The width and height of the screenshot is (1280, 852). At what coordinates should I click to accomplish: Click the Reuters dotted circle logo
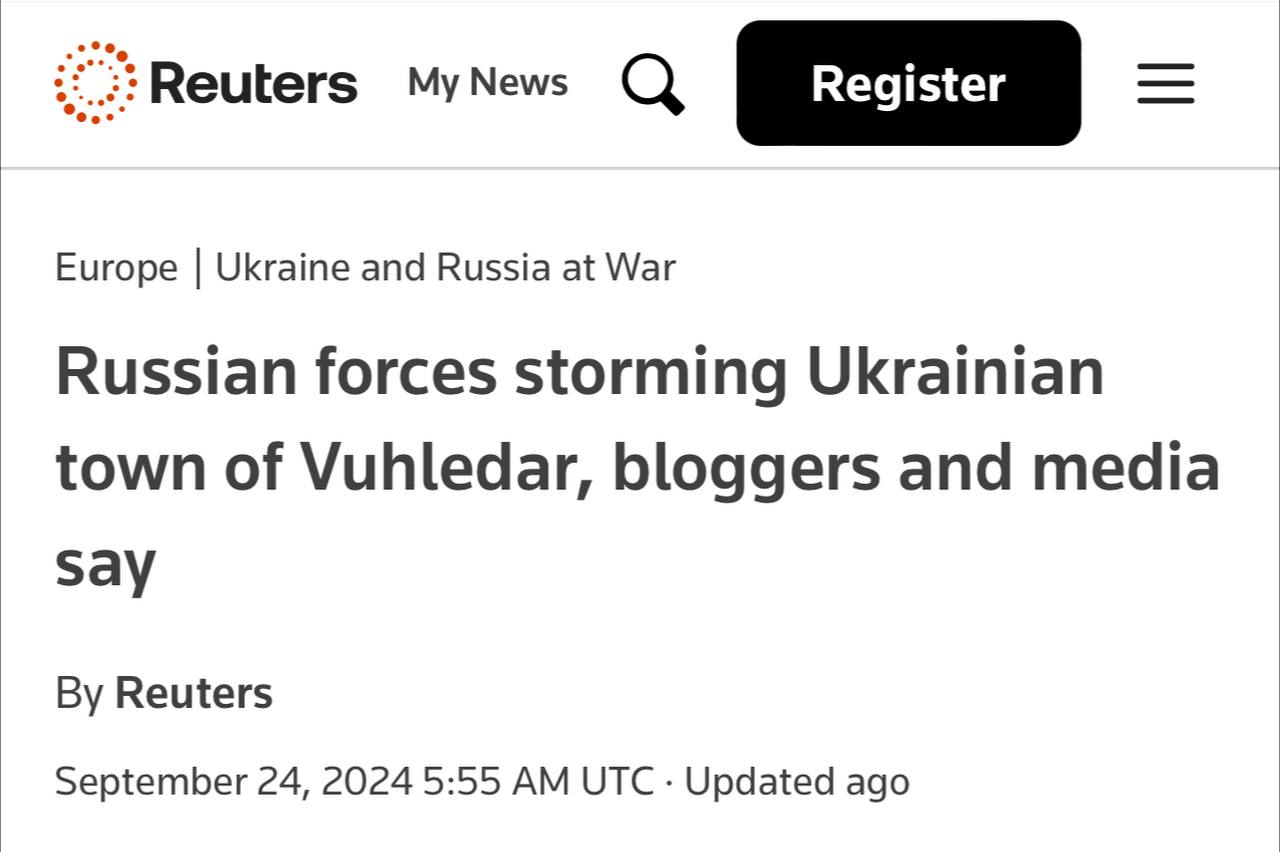click(x=96, y=83)
